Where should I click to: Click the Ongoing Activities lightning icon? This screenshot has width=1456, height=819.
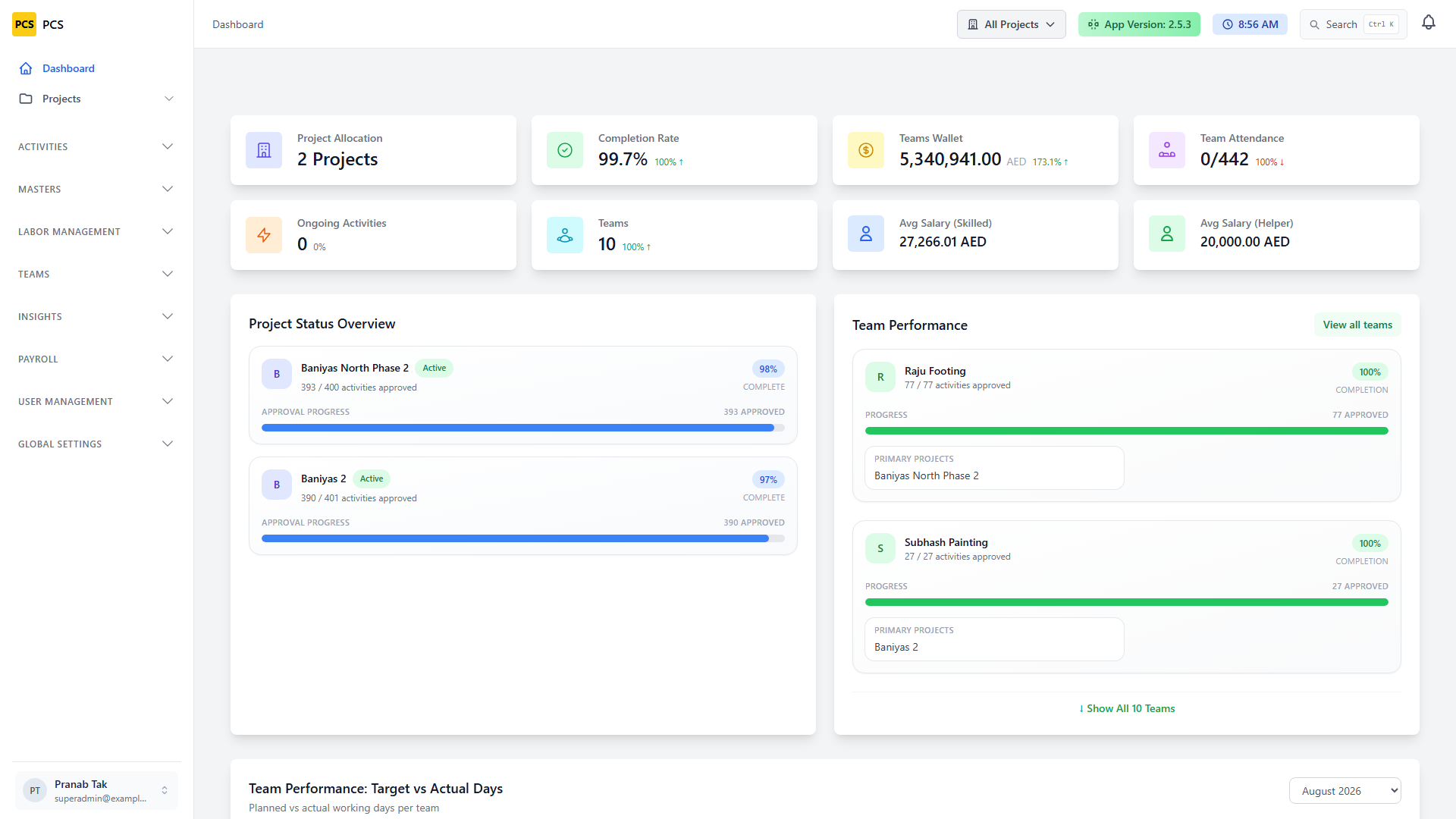coord(264,235)
